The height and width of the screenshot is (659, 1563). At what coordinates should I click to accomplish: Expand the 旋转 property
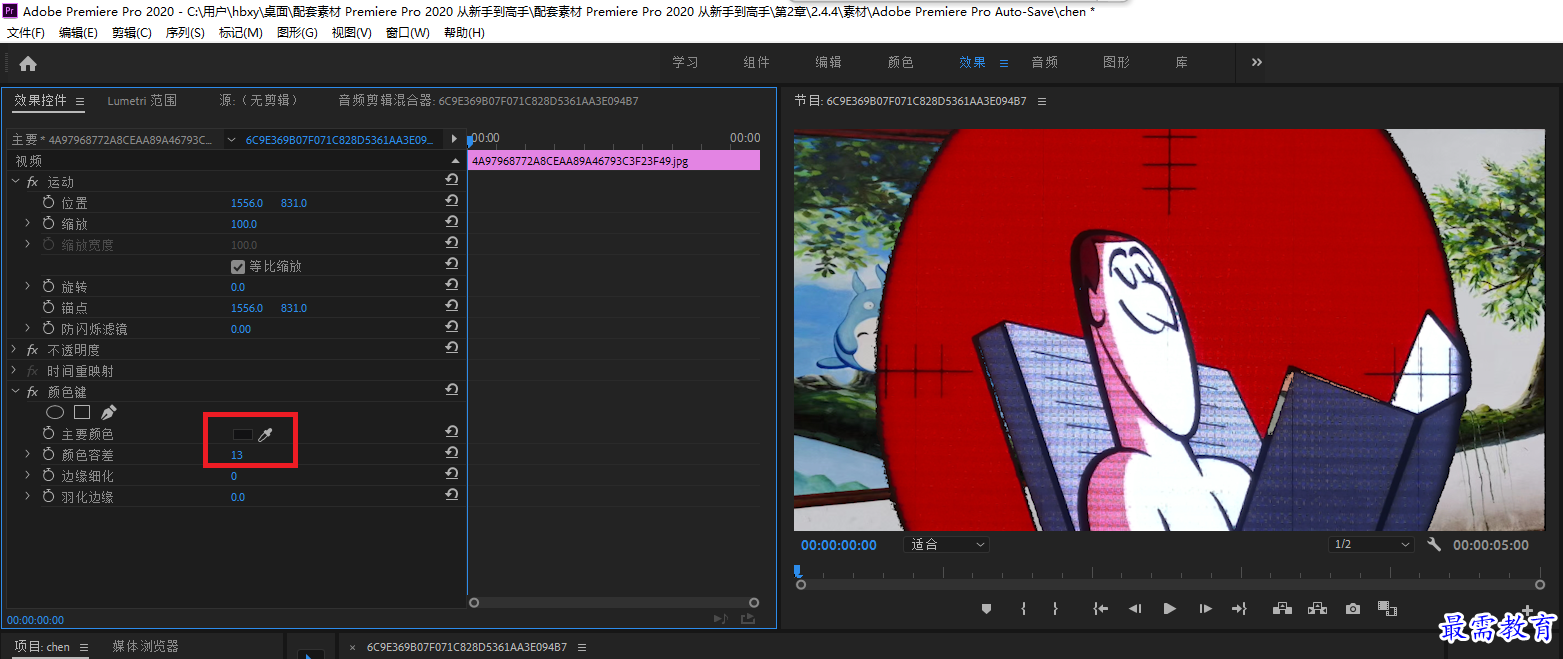point(28,286)
